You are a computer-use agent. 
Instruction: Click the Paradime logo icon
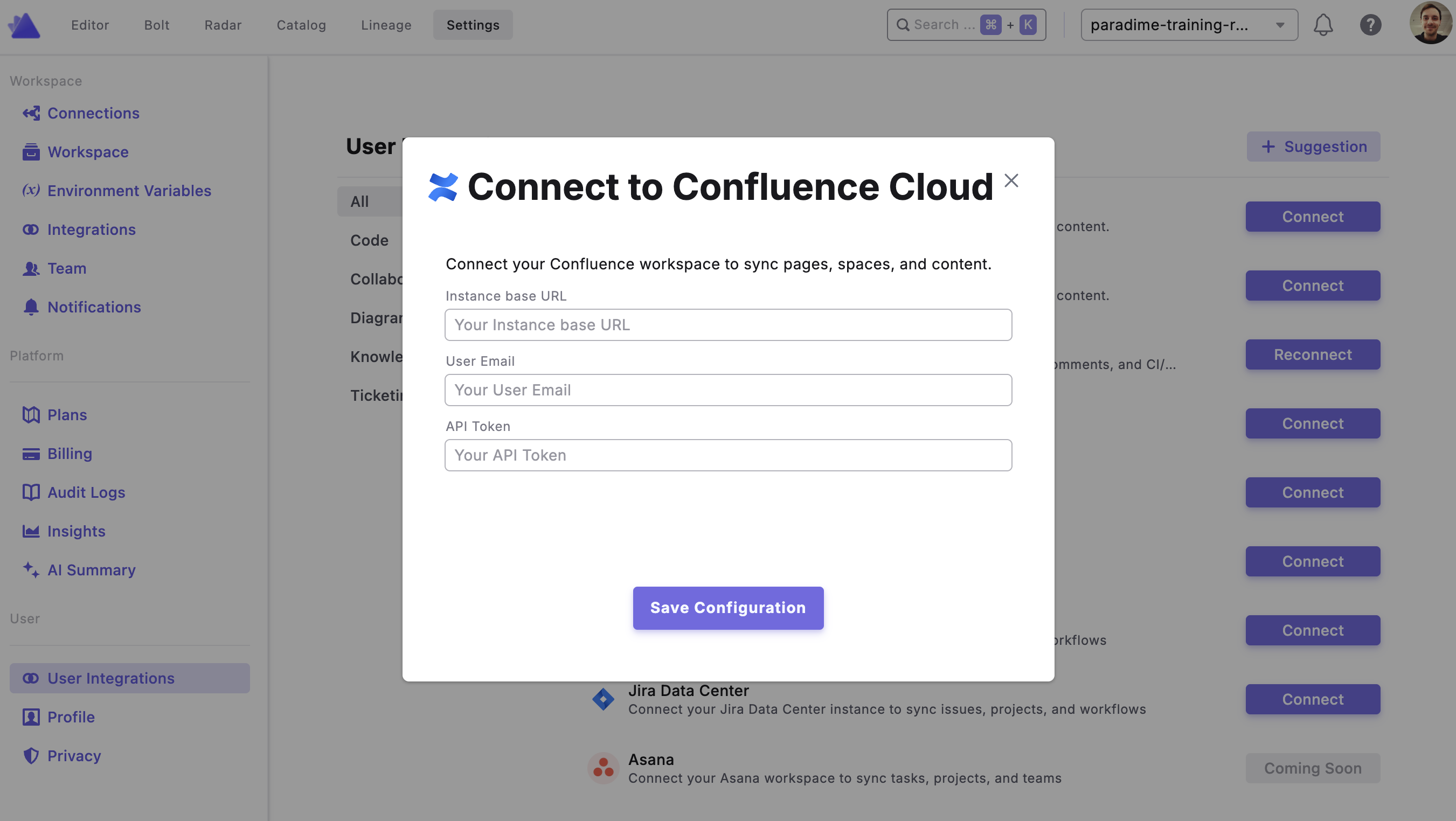[24, 25]
